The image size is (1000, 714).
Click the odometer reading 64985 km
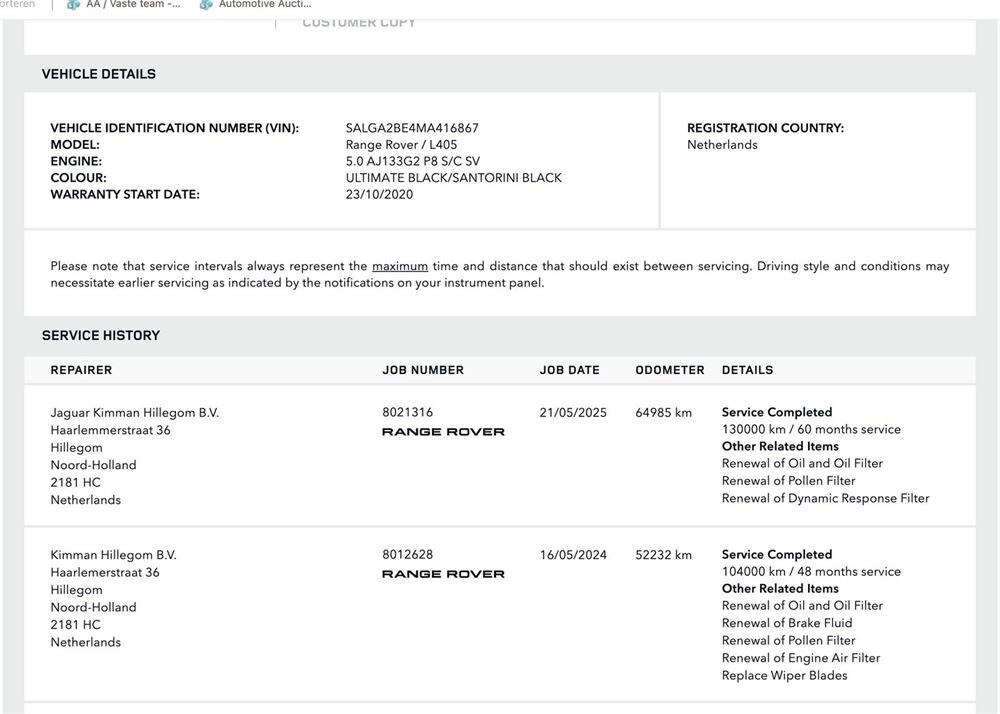click(x=663, y=412)
